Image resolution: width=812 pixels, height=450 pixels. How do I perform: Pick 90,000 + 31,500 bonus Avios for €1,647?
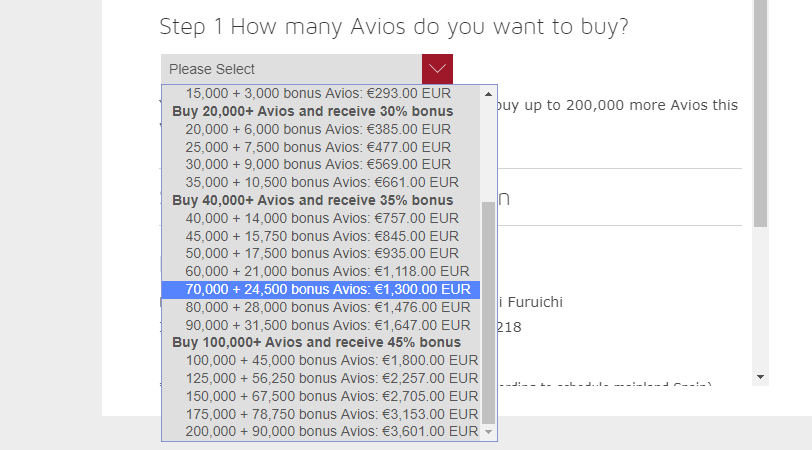click(327, 326)
